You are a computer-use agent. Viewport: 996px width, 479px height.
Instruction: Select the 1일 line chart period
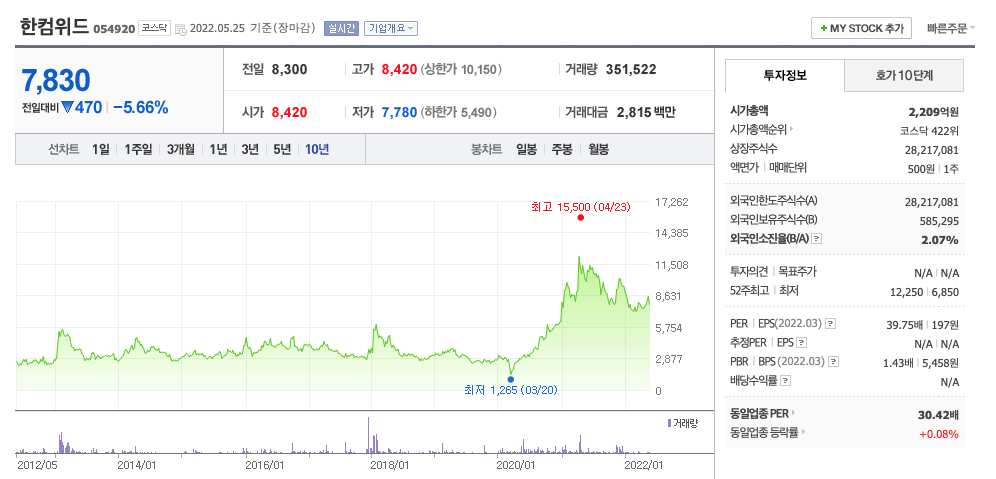(100, 150)
